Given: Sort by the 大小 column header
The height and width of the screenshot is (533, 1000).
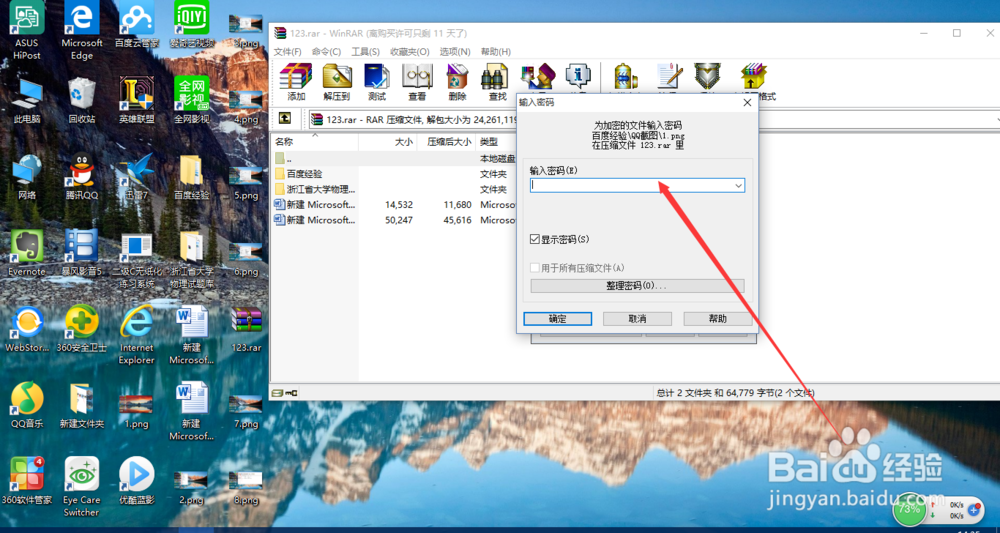Looking at the screenshot, I should coord(388,142).
